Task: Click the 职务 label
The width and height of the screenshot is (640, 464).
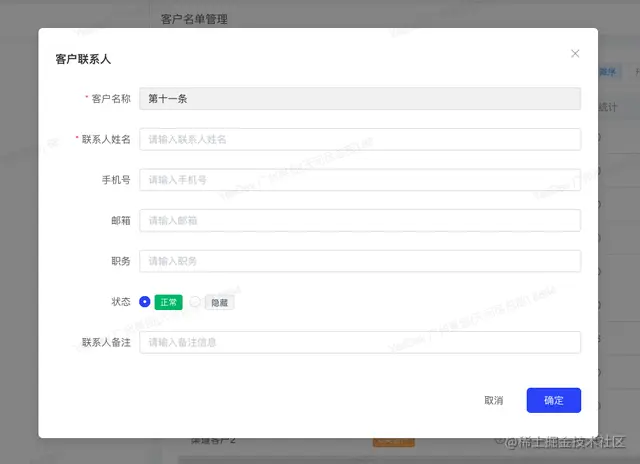Action: point(121,261)
